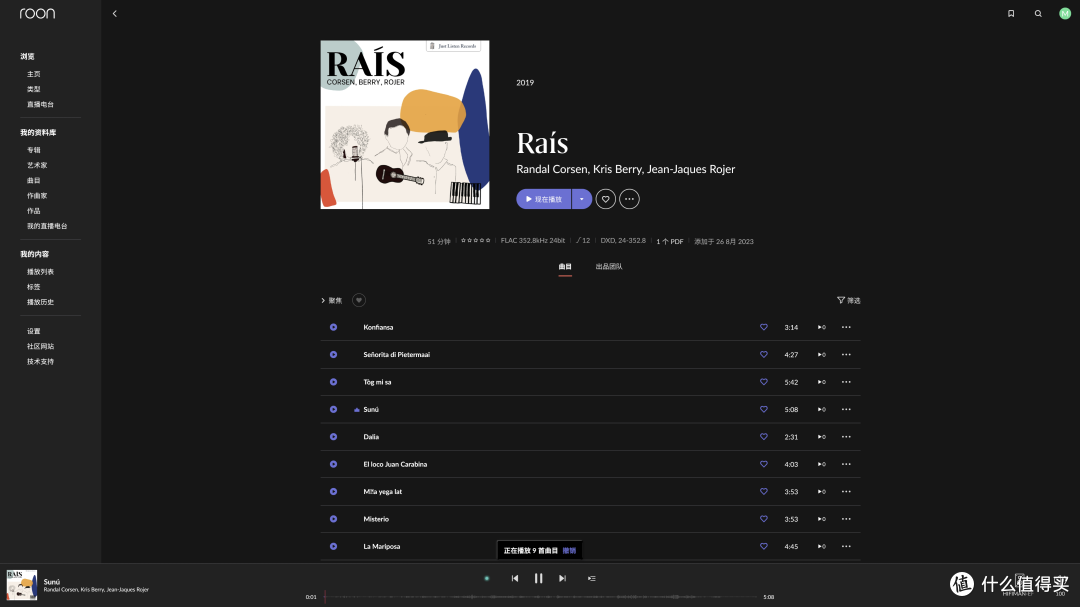The height and width of the screenshot is (607, 1080).
Task: Open 专辑 albums in library
Action: click(34, 150)
